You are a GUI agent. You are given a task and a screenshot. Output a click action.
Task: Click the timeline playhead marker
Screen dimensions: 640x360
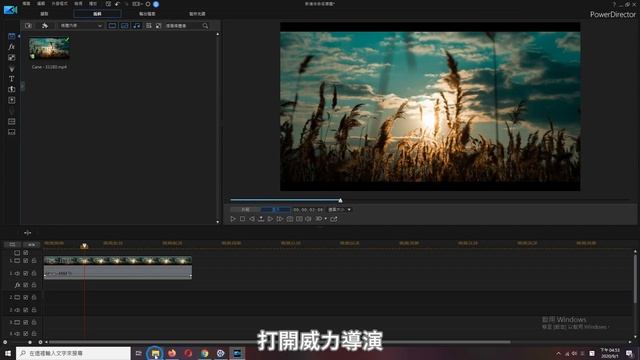(84, 245)
